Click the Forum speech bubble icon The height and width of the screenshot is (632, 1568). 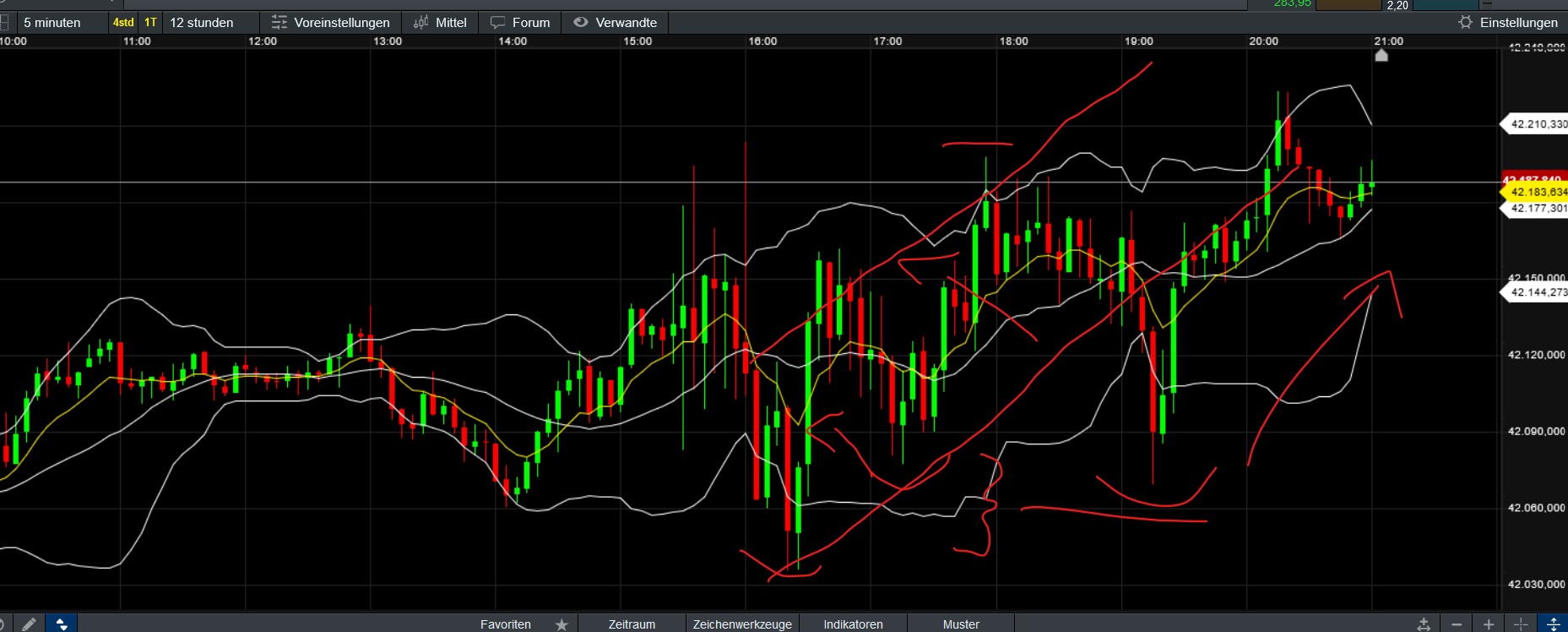[498, 23]
